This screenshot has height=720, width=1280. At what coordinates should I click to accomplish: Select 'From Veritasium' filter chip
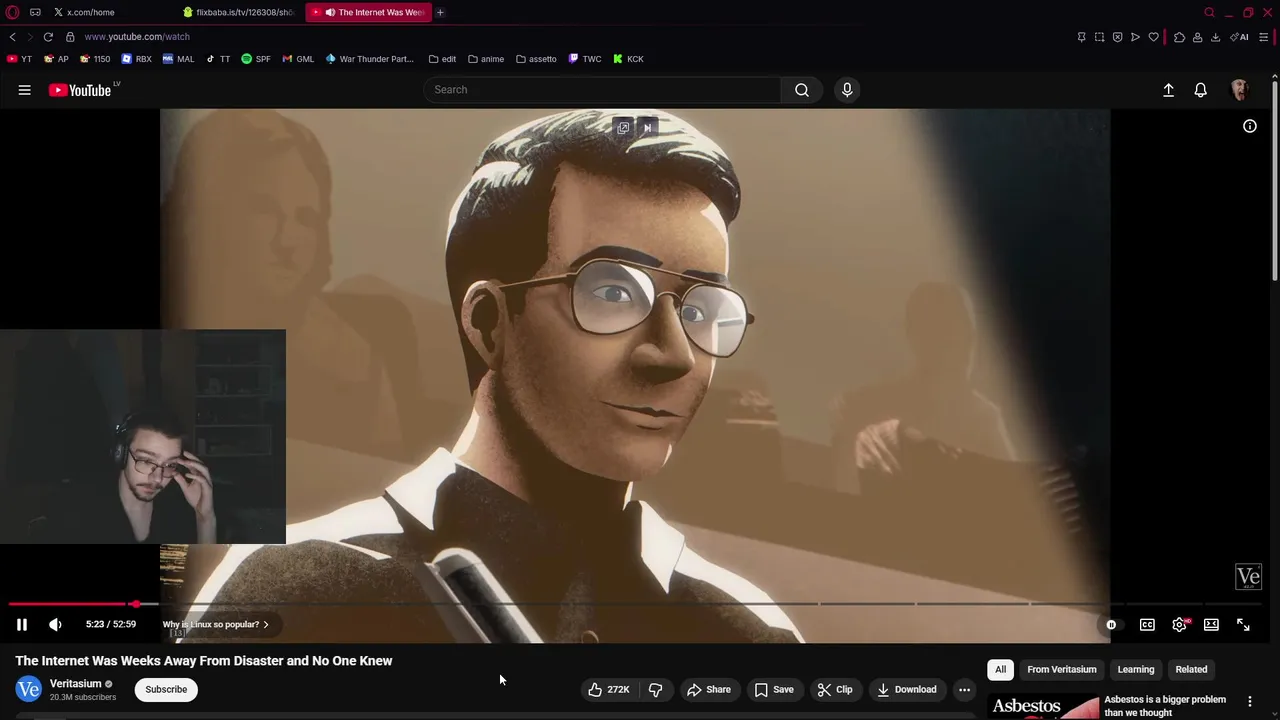1062,669
